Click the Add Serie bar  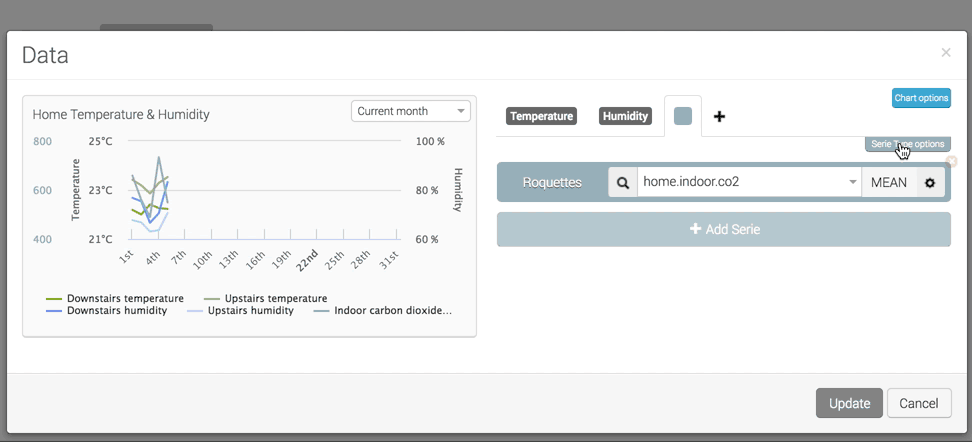click(723, 229)
